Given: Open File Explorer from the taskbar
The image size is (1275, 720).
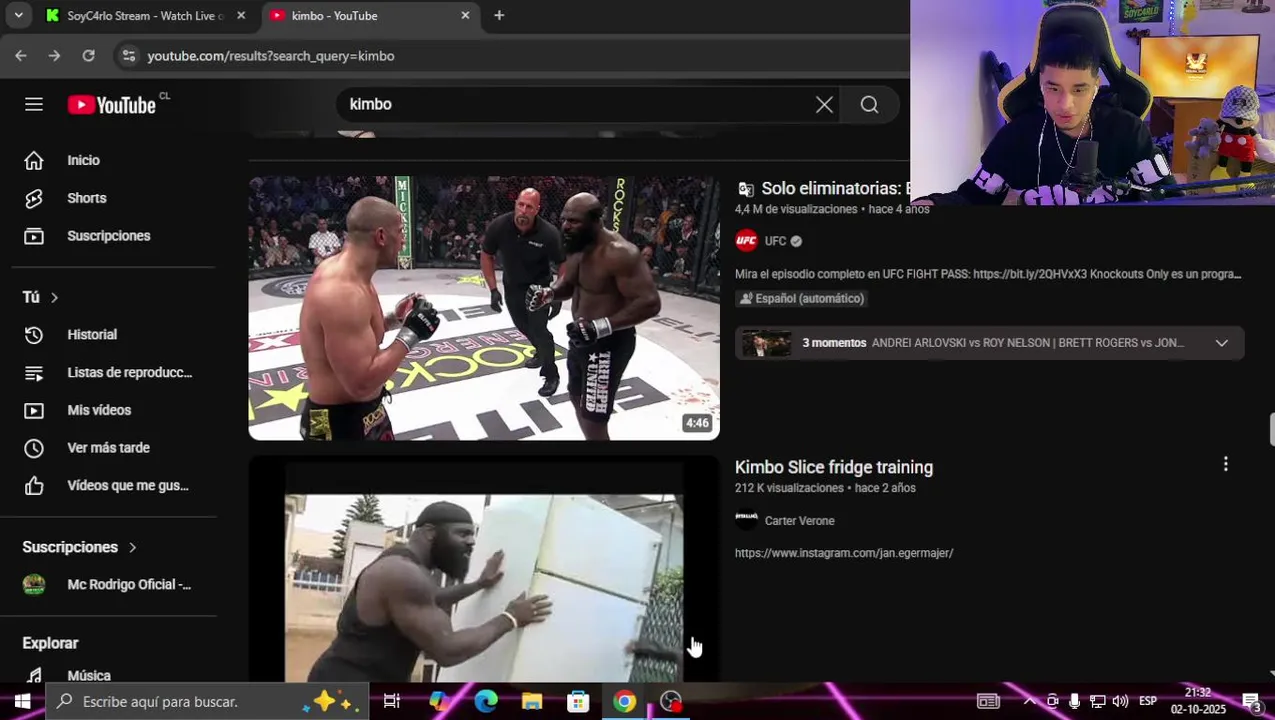Looking at the screenshot, I should [532, 702].
